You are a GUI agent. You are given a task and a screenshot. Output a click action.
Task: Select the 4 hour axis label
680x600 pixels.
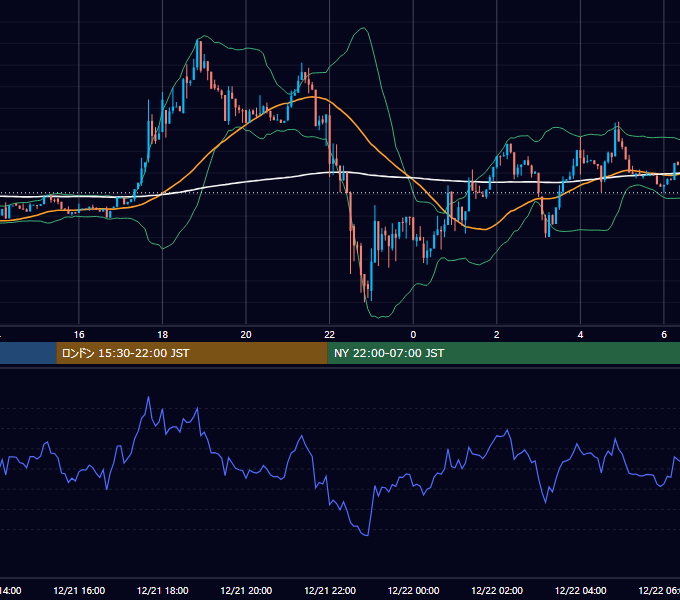pyautogui.click(x=580, y=335)
